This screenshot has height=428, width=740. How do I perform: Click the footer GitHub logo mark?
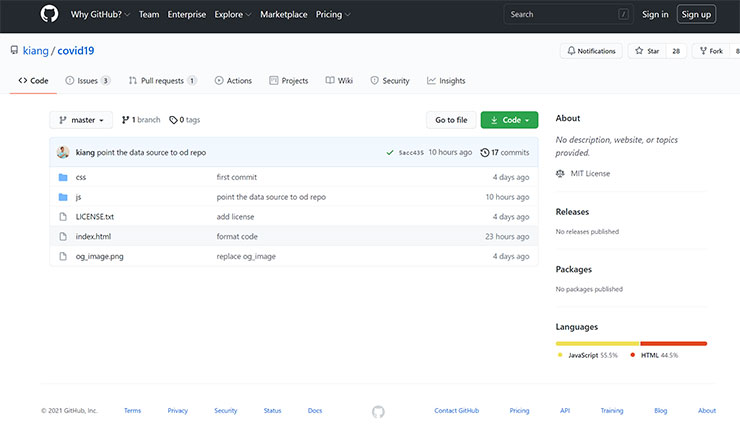pyautogui.click(x=378, y=411)
